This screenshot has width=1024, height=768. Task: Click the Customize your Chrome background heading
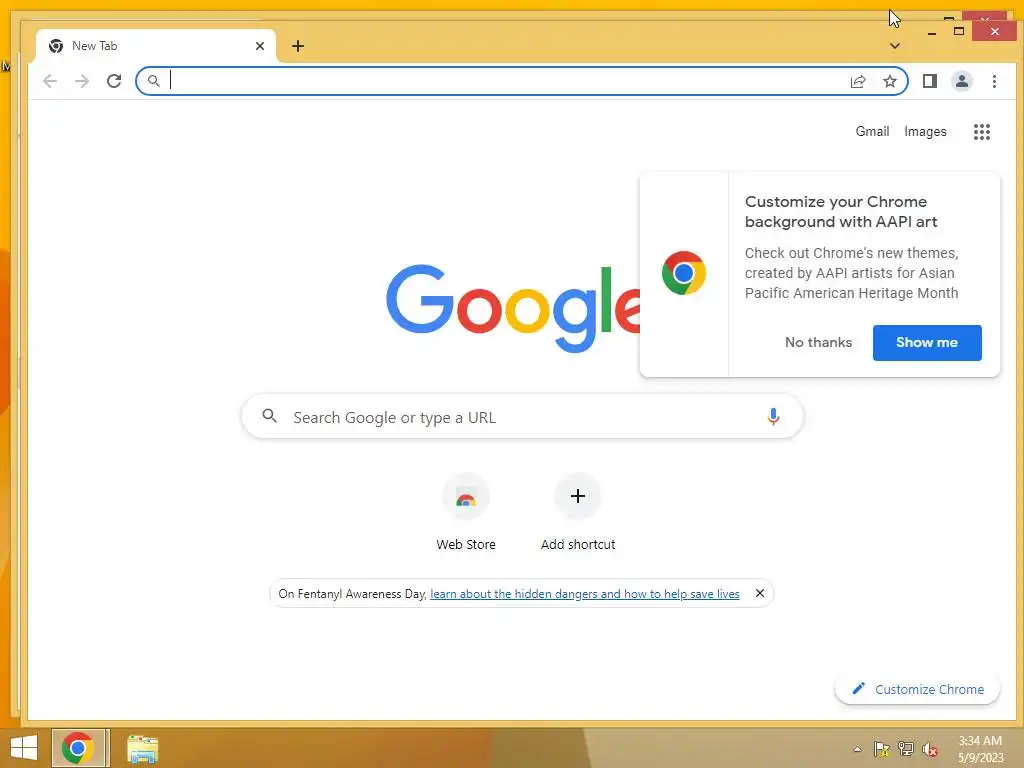pos(841,212)
